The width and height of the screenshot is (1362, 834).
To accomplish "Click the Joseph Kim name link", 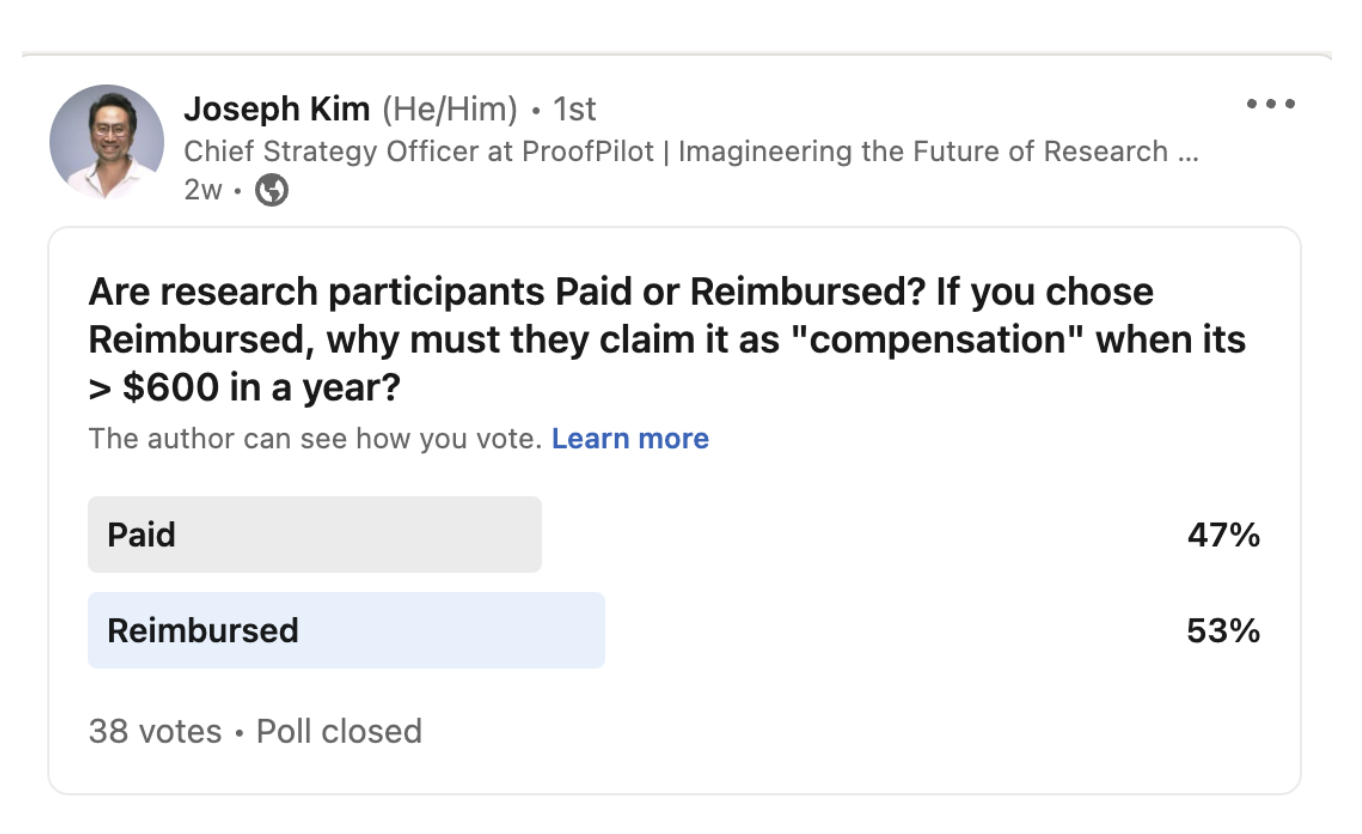I will (x=277, y=109).
